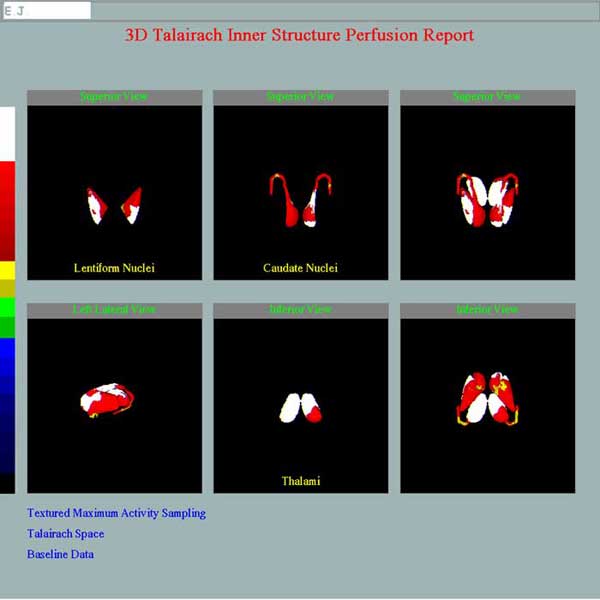Image resolution: width=600 pixels, height=600 pixels.
Task: Click the Superior View header above Lentiform Nuclei
Action: (114, 97)
